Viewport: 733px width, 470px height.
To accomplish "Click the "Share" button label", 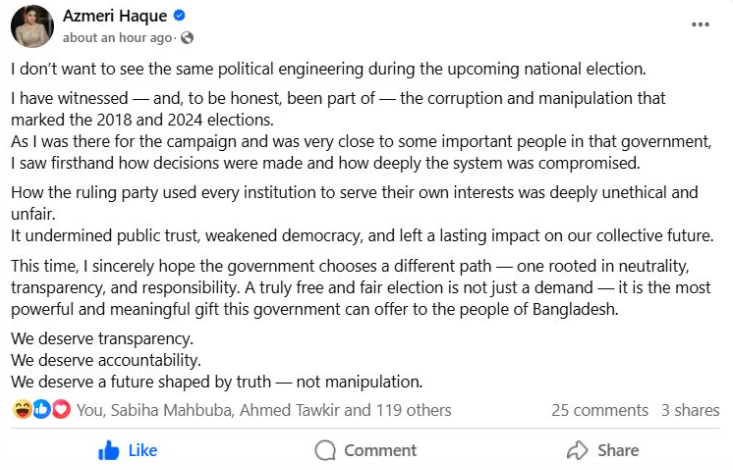I will coord(619,450).
